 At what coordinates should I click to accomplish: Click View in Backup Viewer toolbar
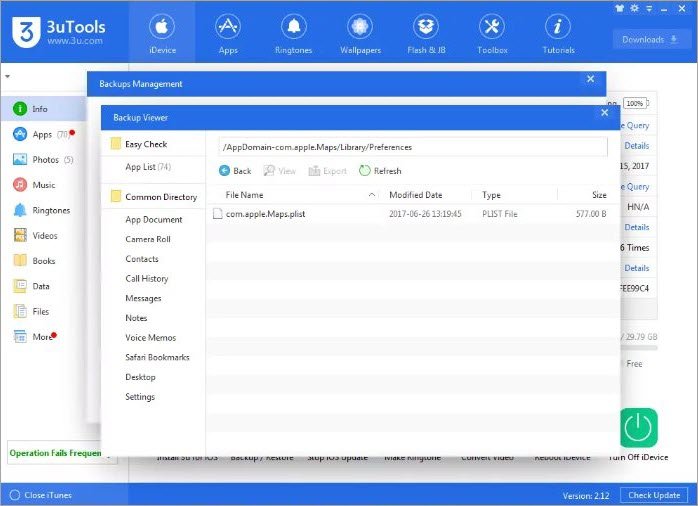click(280, 171)
